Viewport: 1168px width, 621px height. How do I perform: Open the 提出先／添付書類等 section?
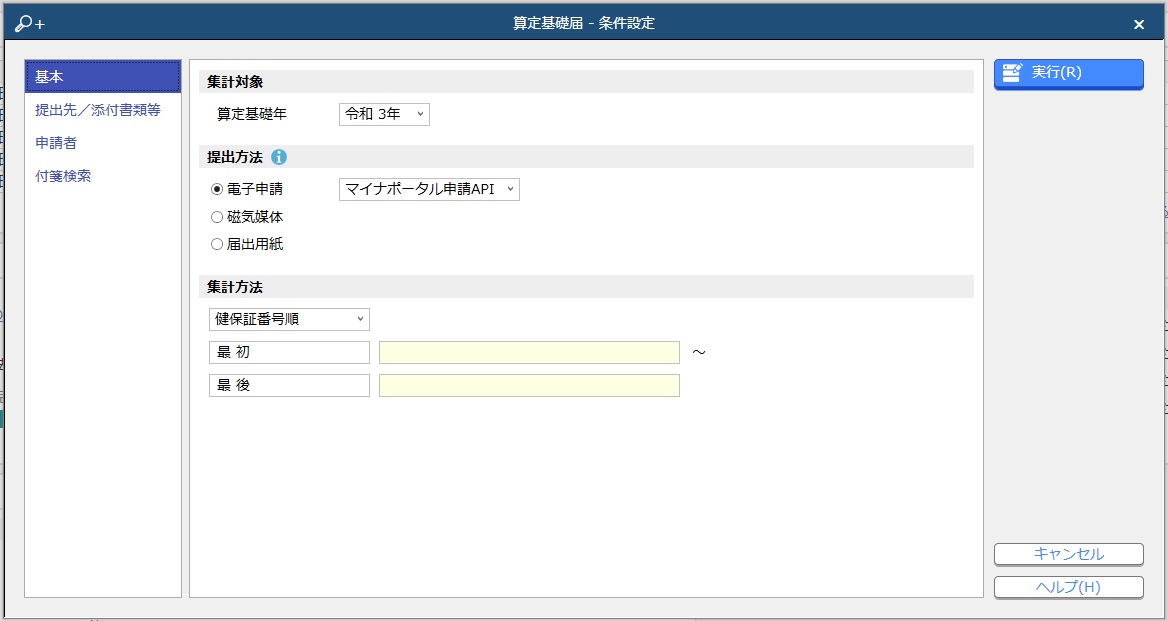pyautogui.click(x=98, y=110)
